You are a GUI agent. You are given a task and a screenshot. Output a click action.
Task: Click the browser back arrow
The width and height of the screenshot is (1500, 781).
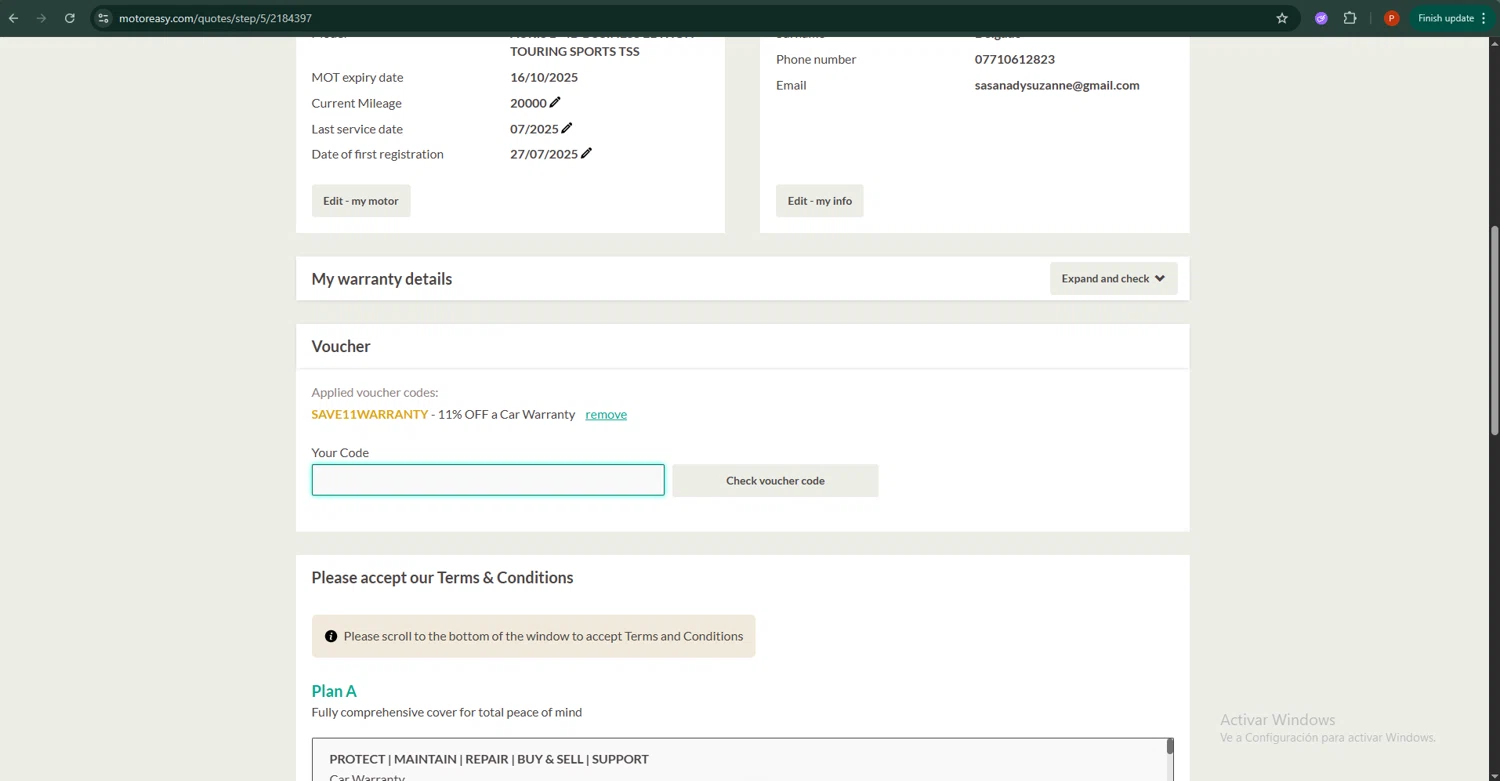click(x=14, y=18)
